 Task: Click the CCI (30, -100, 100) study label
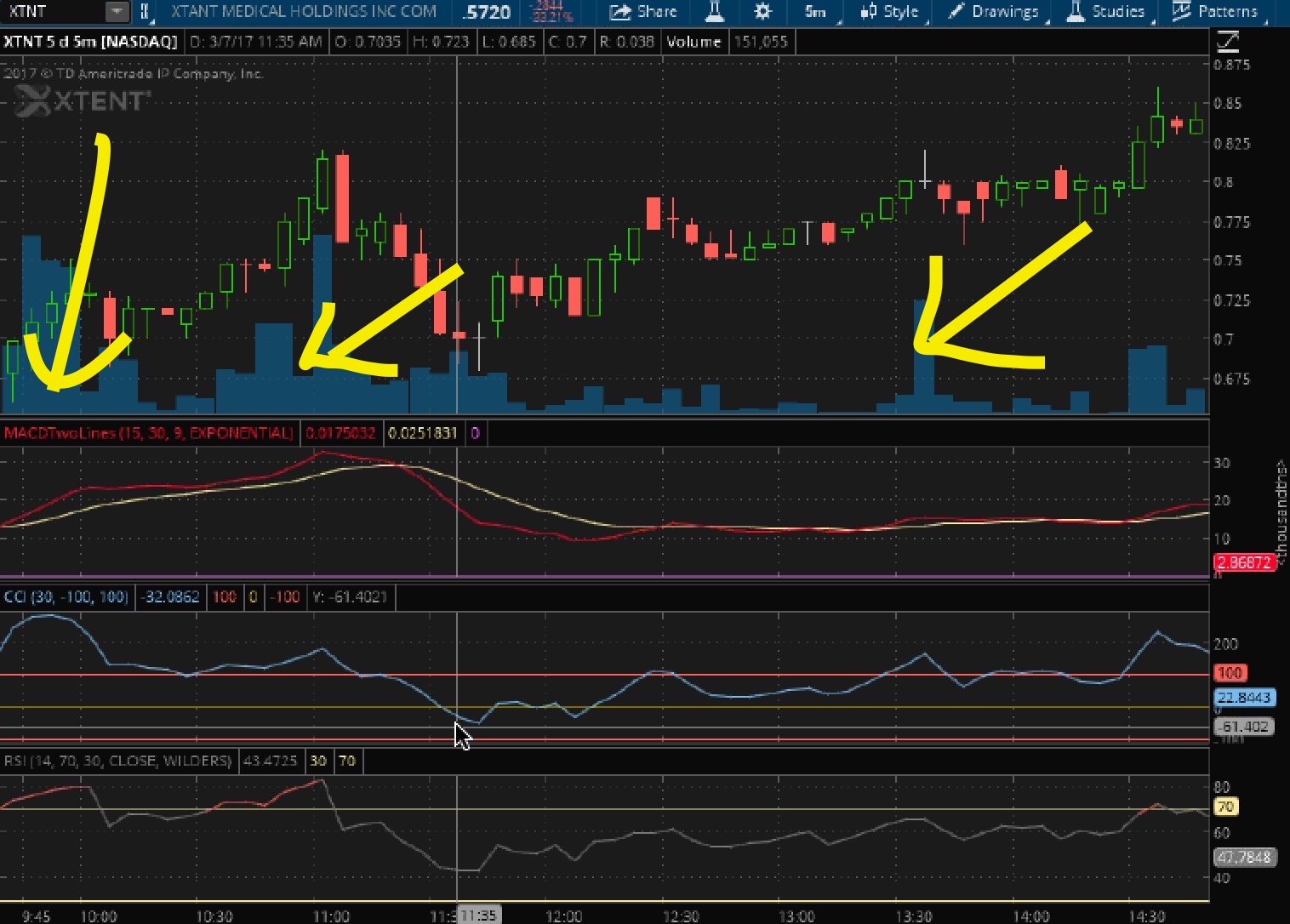66,597
